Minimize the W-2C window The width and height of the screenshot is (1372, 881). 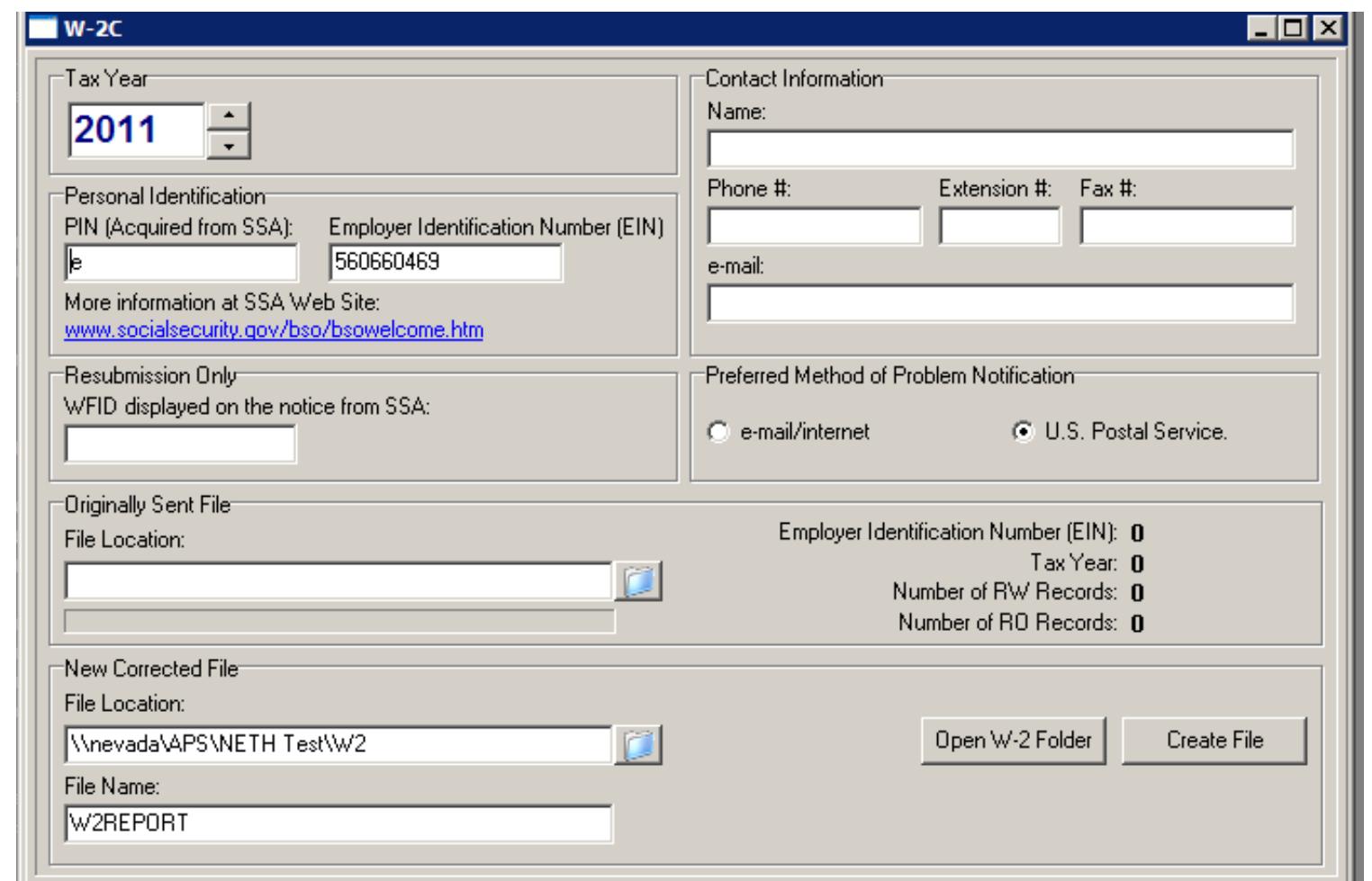1262,29
